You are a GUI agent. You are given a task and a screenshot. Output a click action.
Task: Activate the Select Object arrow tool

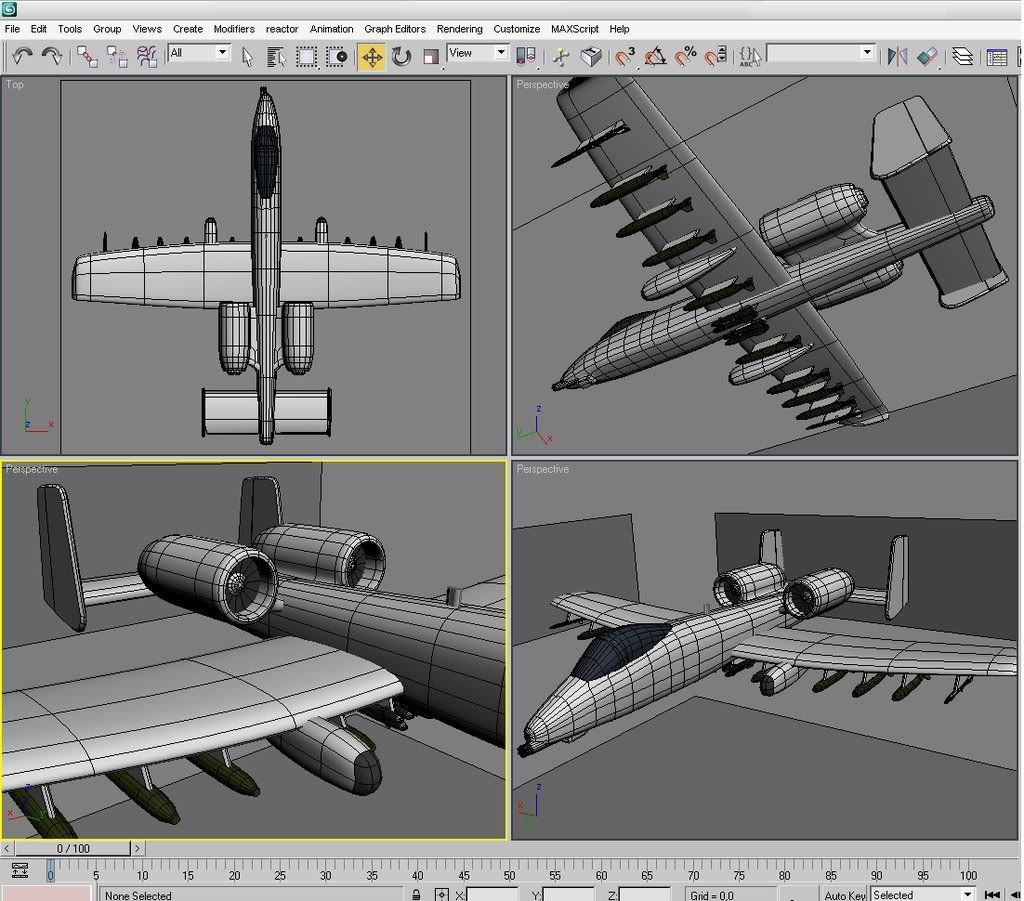(x=247, y=56)
